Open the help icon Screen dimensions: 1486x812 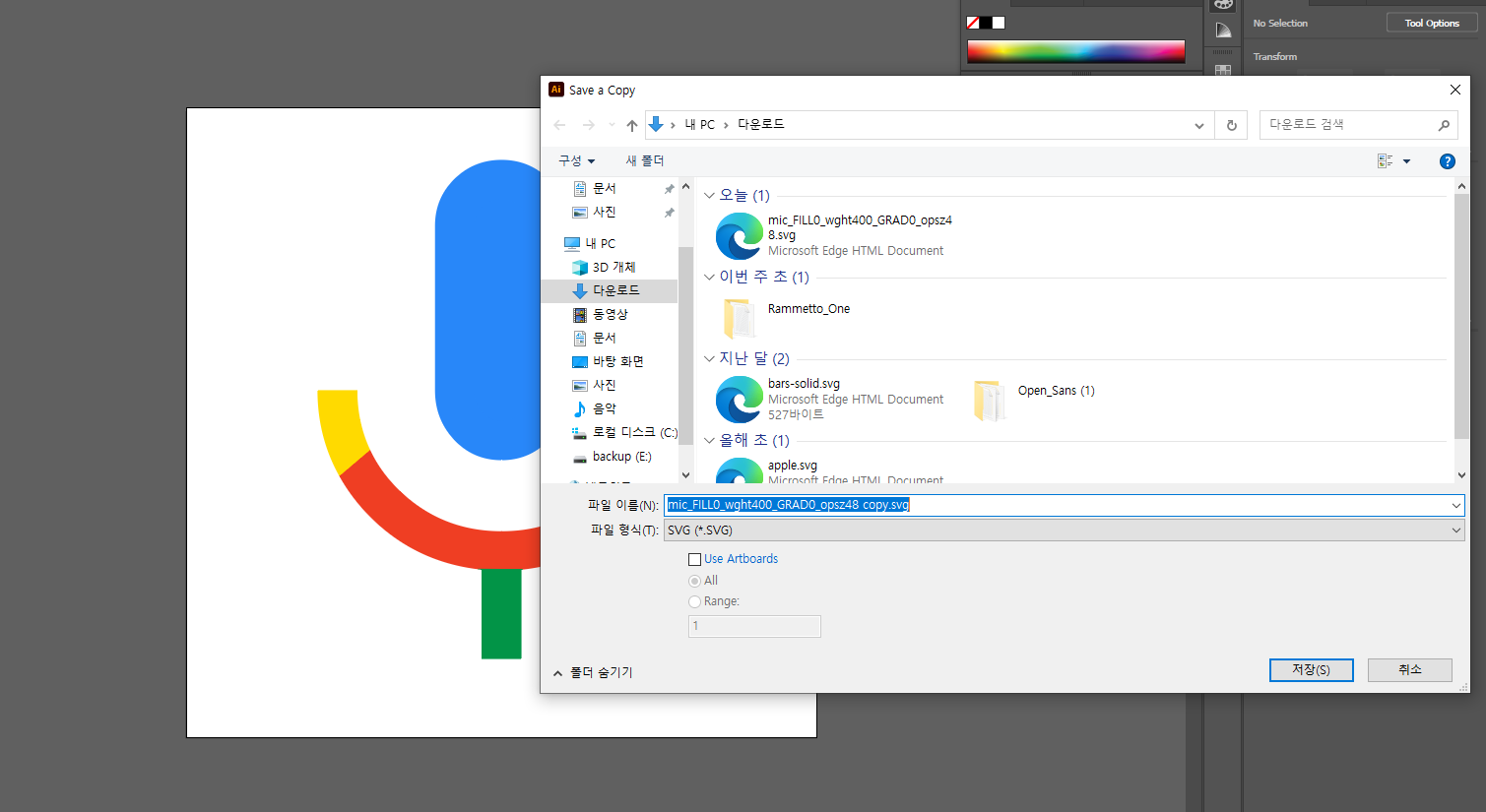[x=1447, y=161]
